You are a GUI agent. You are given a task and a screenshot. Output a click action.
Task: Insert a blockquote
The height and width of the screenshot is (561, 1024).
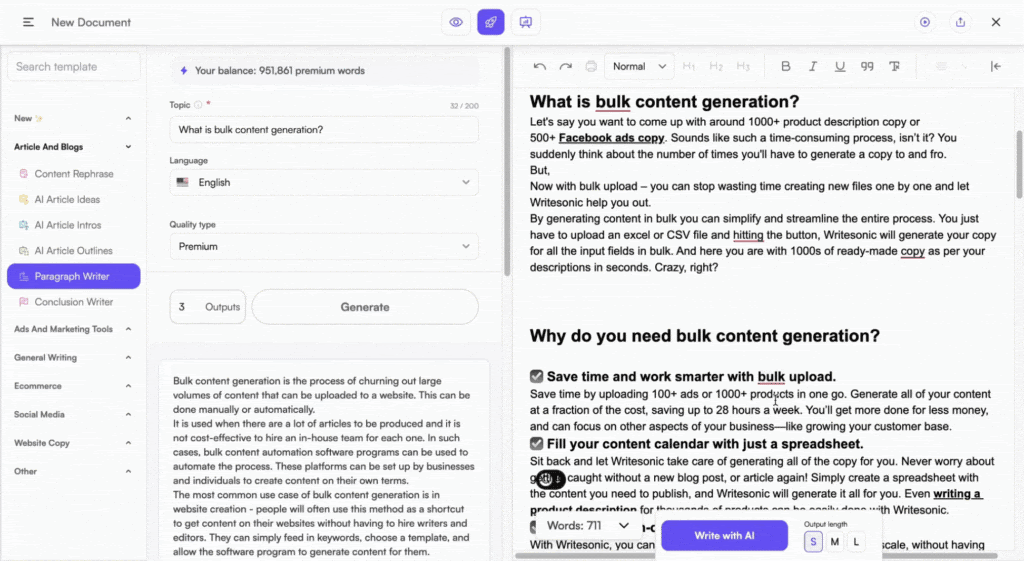pos(867,67)
